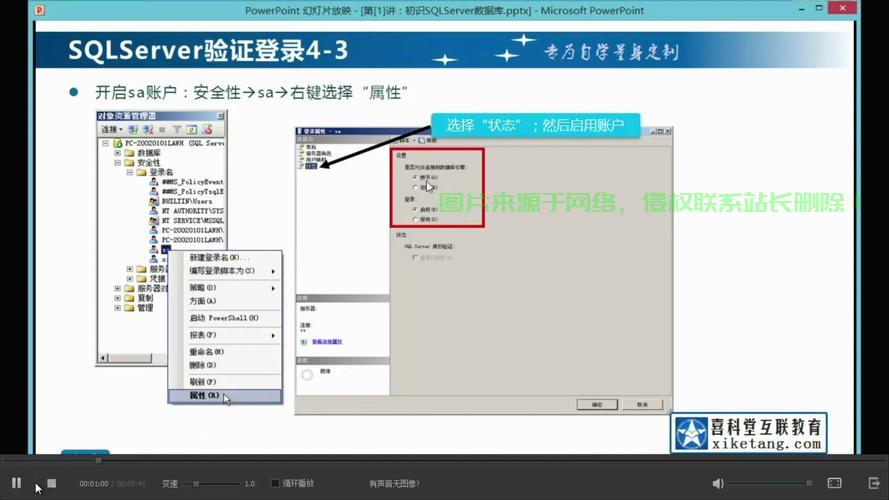Toggle the 登录已锁定 checkbox under SQL Server 身份验证

click(x=415, y=257)
